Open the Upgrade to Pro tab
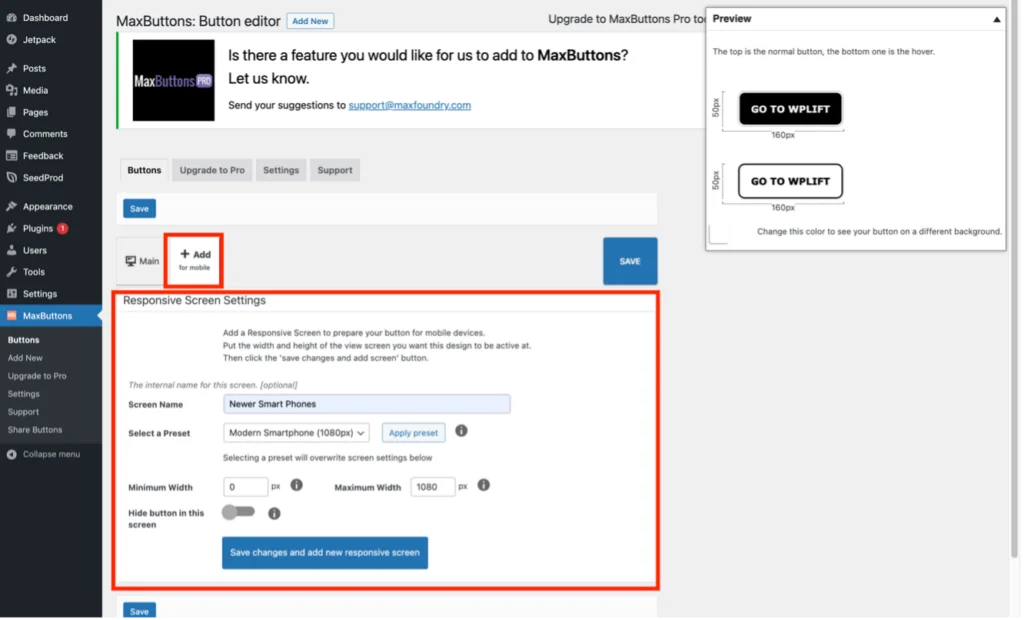Screen dimensions: 1024x620 (213, 171)
